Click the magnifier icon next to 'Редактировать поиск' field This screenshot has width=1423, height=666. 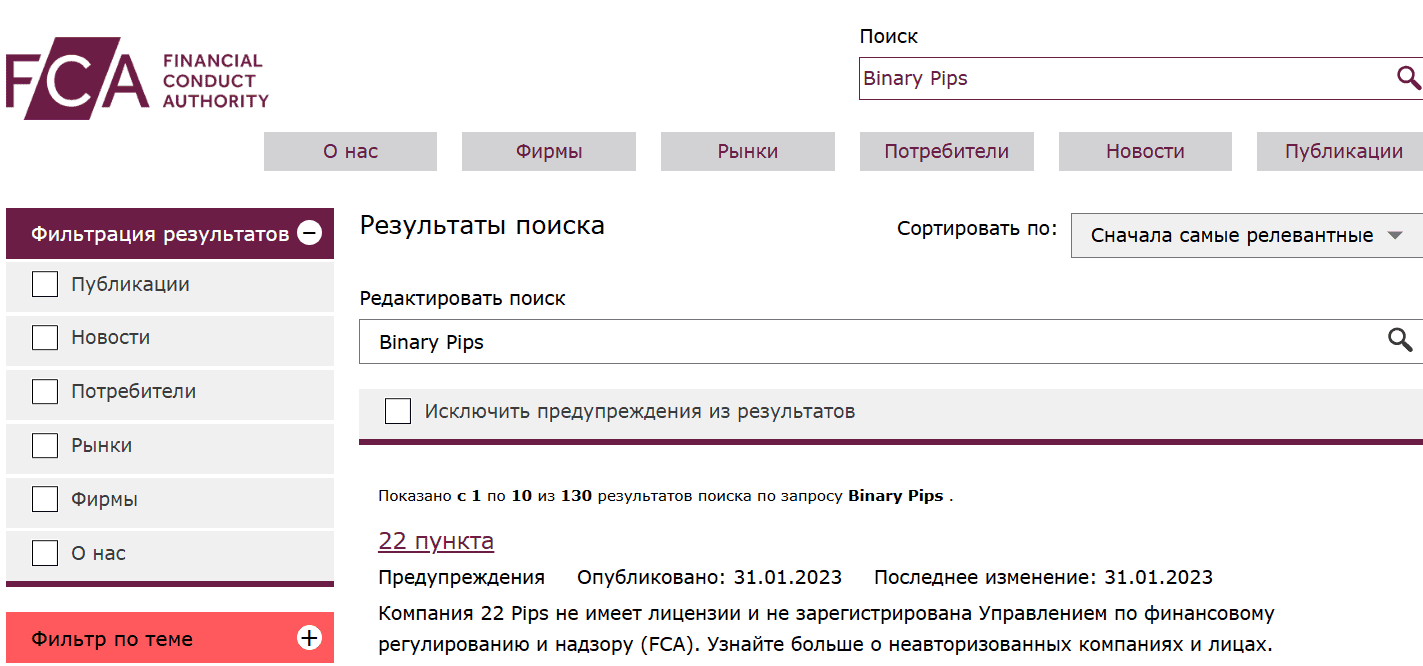coord(1398,341)
